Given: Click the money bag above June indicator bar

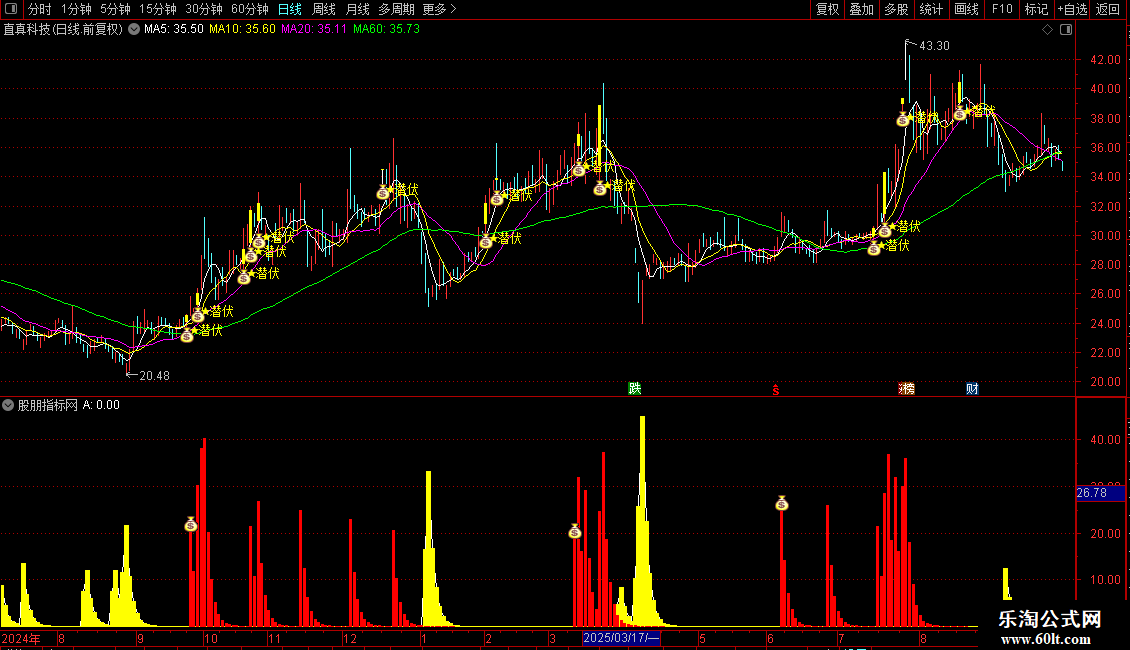Looking at the screenshot, I should 782,503.
